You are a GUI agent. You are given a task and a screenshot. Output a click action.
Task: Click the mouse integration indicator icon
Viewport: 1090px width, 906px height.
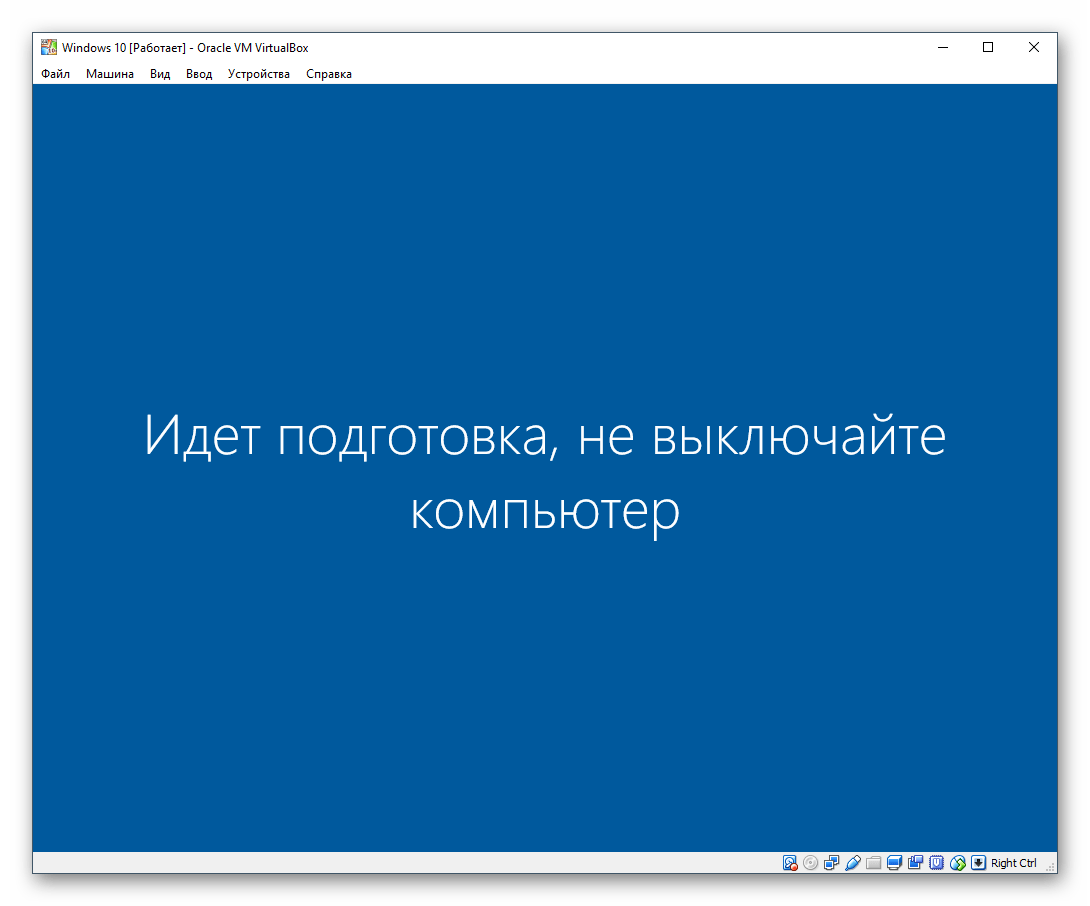click(958, 863)
